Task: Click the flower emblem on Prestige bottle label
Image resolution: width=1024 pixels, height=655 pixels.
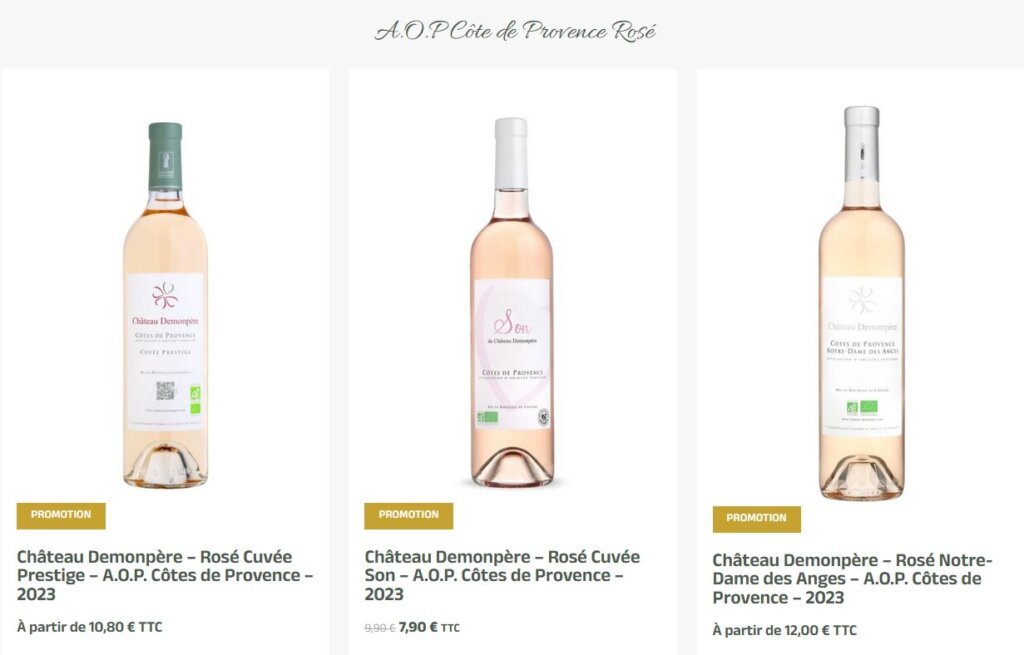Action: pyautogui.click(x=165, y=295)
